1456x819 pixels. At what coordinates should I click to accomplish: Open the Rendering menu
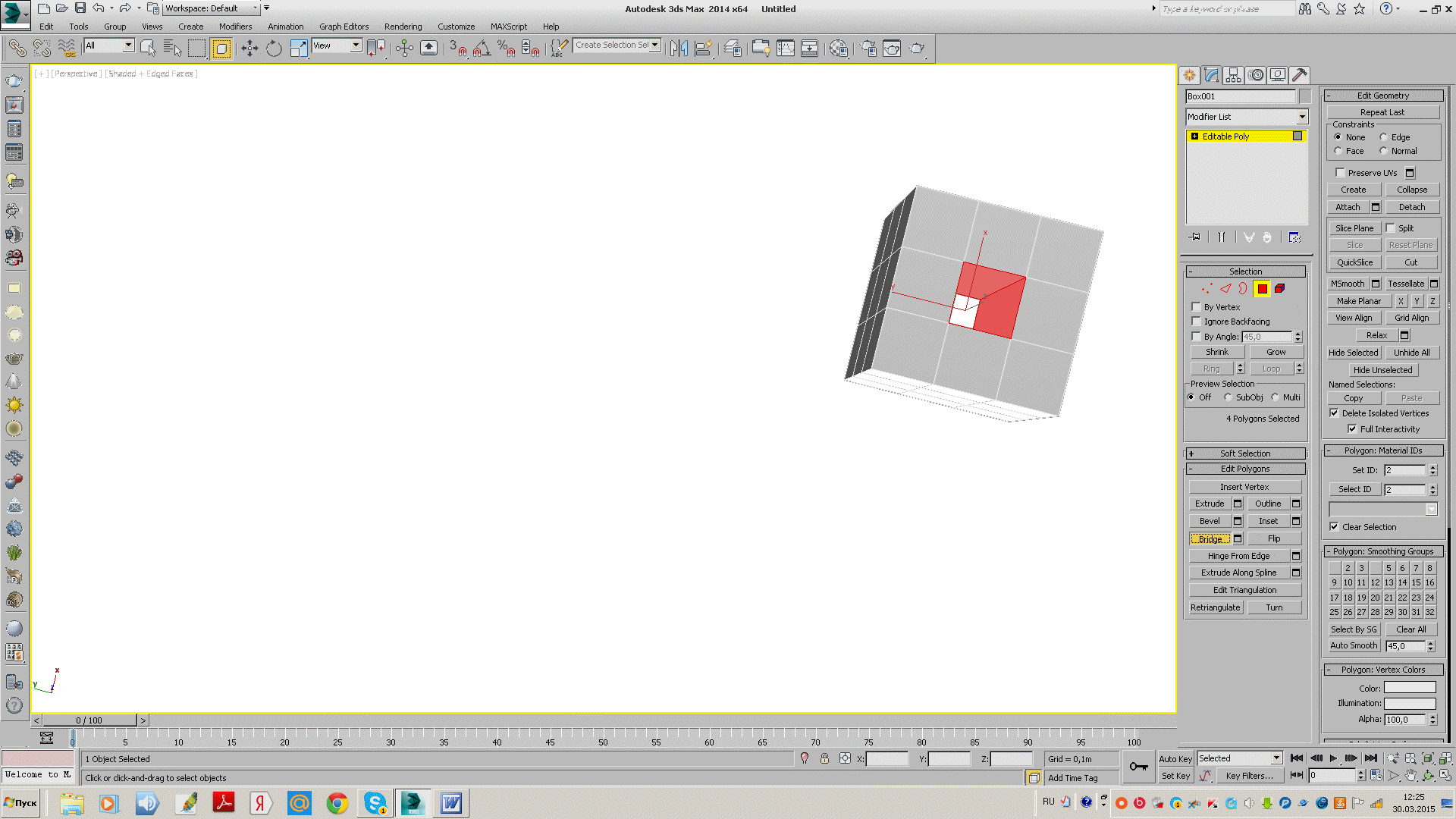coord(403,27)
